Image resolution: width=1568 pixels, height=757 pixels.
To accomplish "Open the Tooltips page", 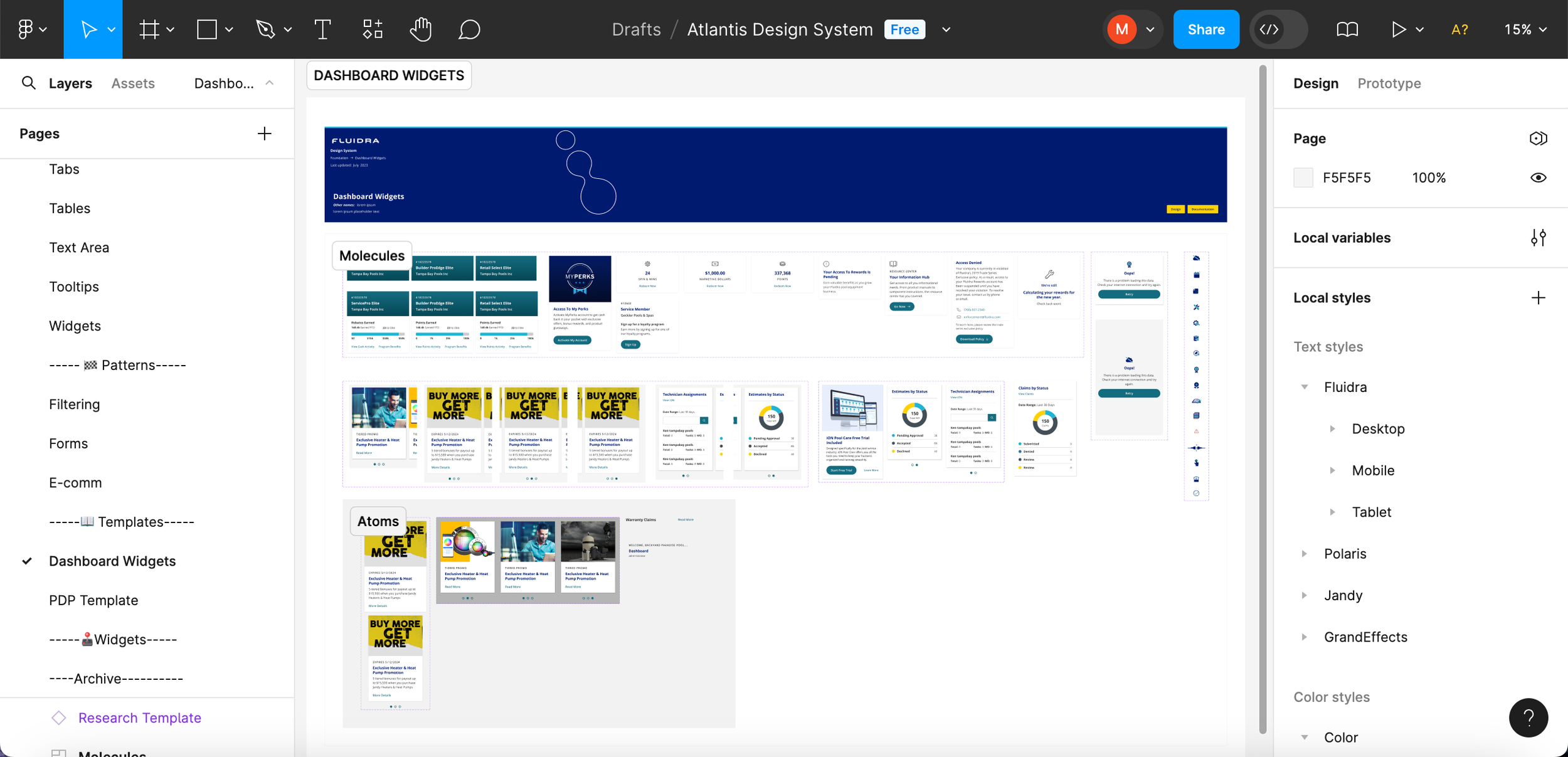I will [74, 287].
